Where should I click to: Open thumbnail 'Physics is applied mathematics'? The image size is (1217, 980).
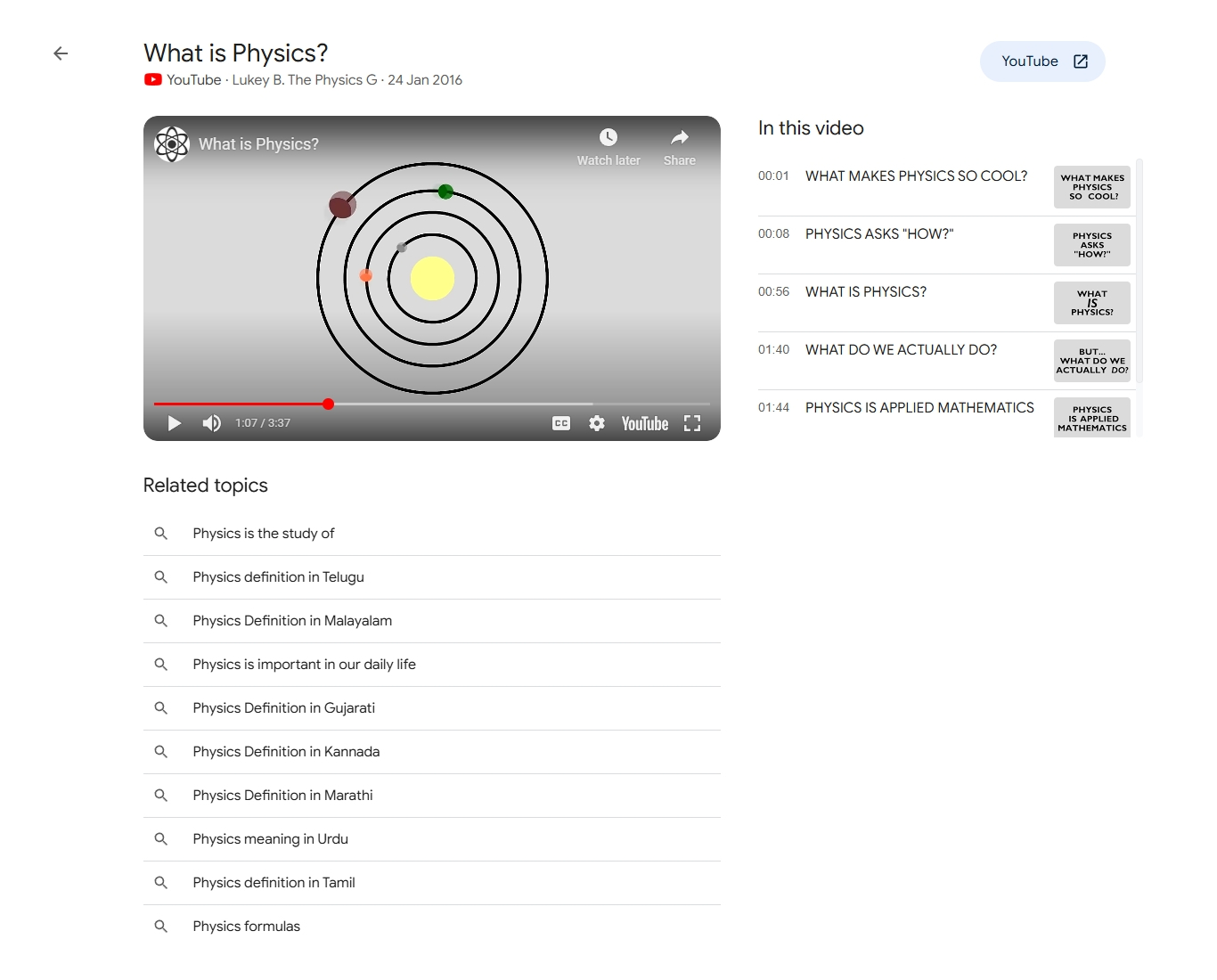(1092, 417)
